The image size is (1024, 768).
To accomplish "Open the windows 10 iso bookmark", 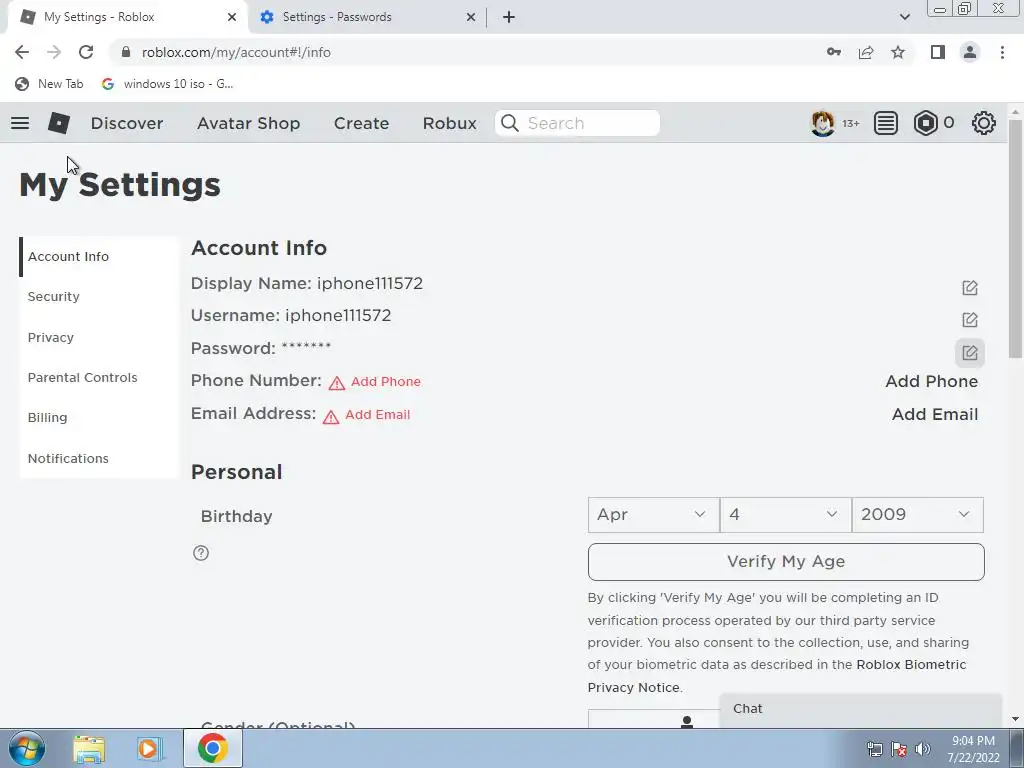I will (x=167, y=84).
